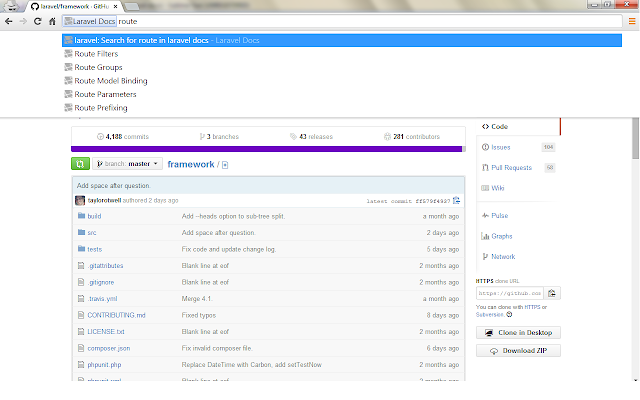This screenshot has width=640, height=400.
Task: Click the Subversion link
Action: pos(490,315)
